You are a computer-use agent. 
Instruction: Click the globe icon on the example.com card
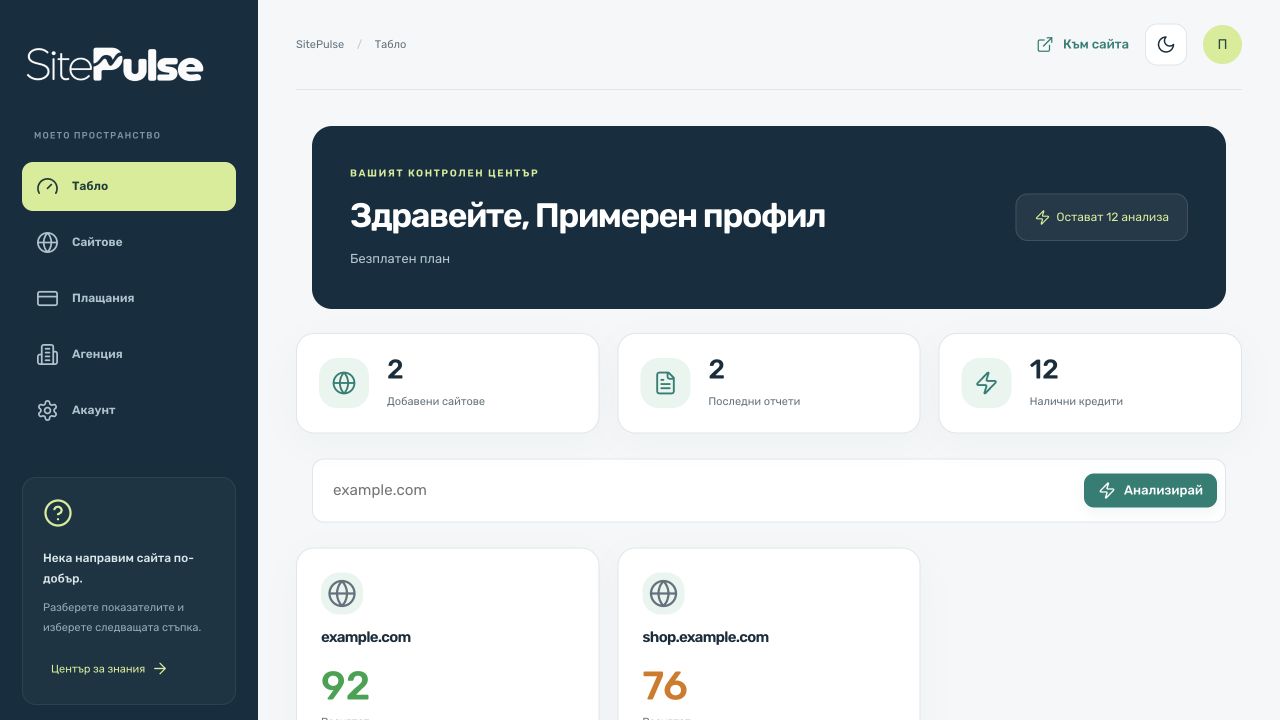tap(342, 593)
